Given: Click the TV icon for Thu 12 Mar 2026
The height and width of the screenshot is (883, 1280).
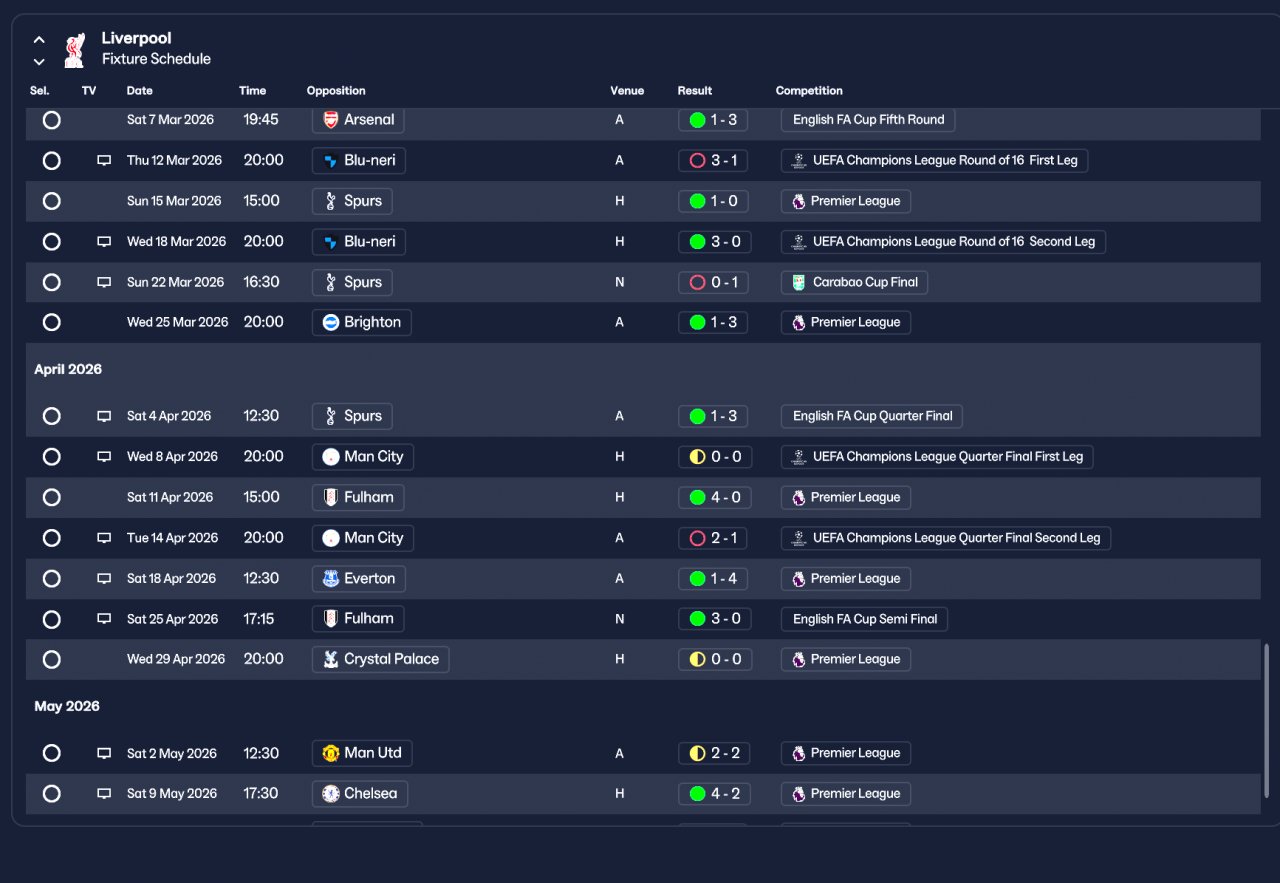Looking at the screenshot, I should (104, 160).
